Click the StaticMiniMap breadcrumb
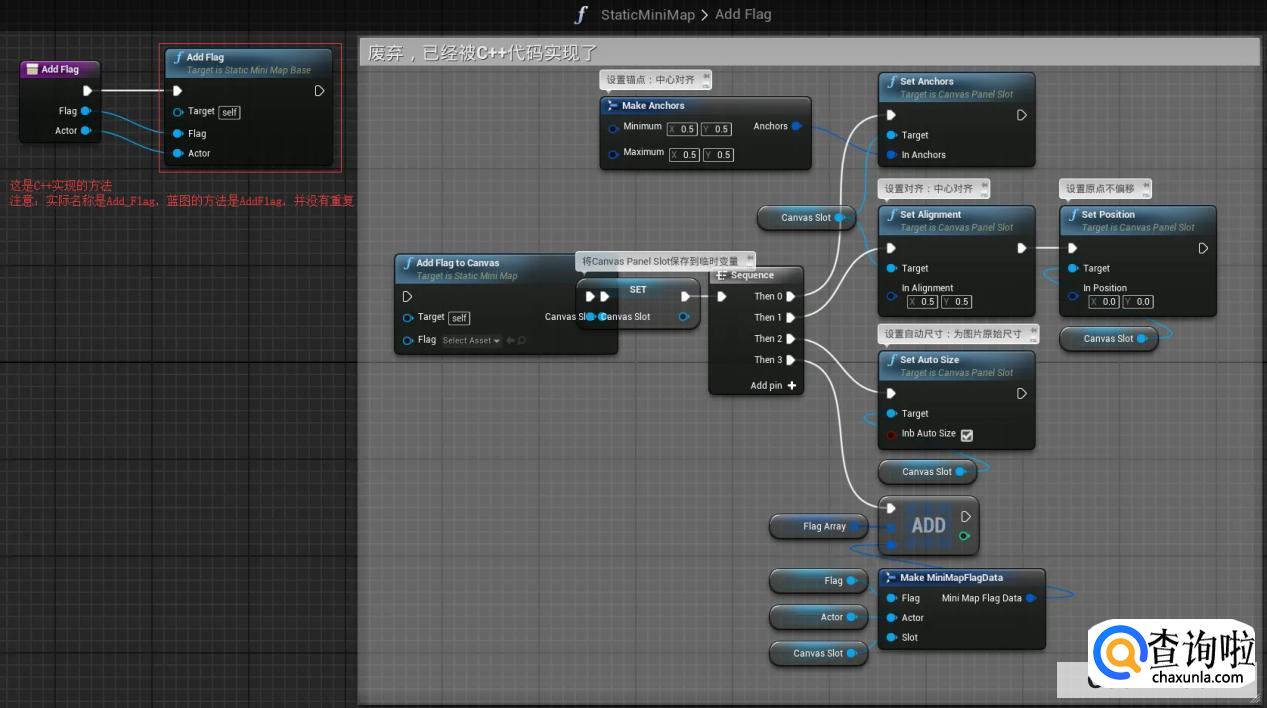The image size is (1267, 708). (x=647, y=15)
